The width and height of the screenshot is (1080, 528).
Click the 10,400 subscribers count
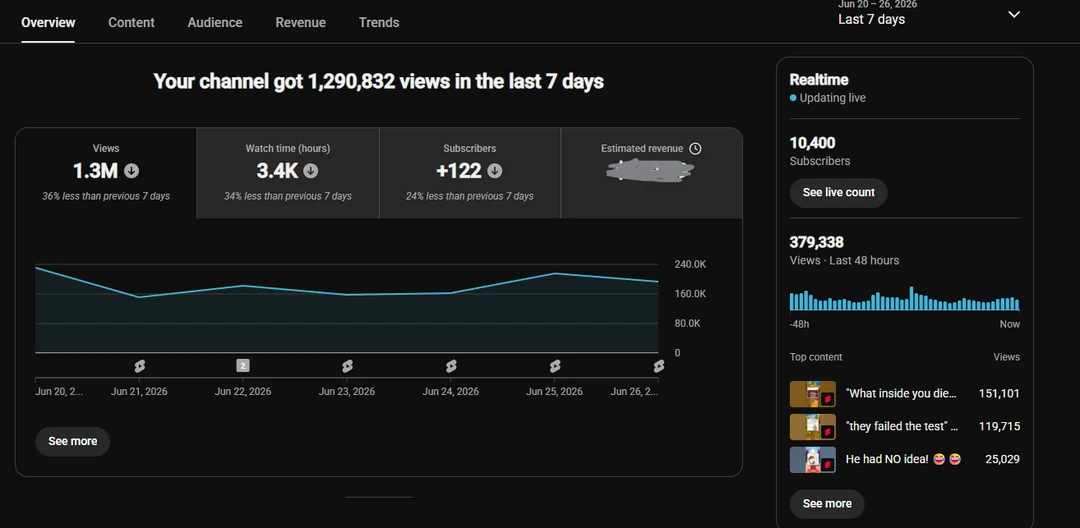(812, 143)
